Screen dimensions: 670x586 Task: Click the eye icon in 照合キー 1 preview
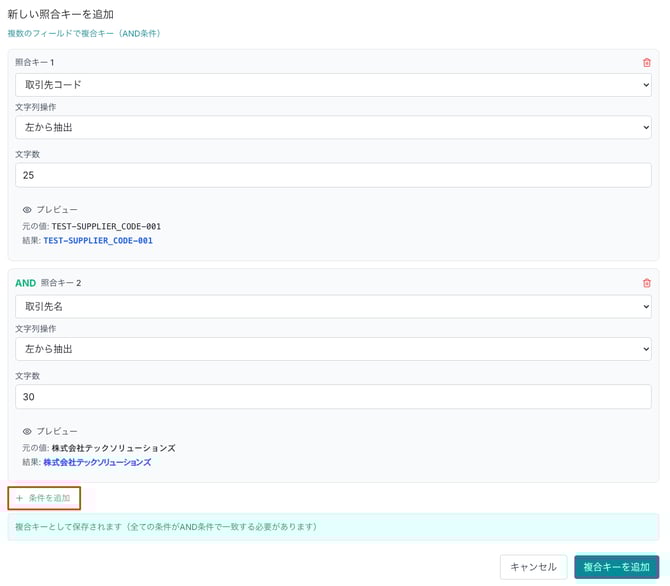pos(27,210)
